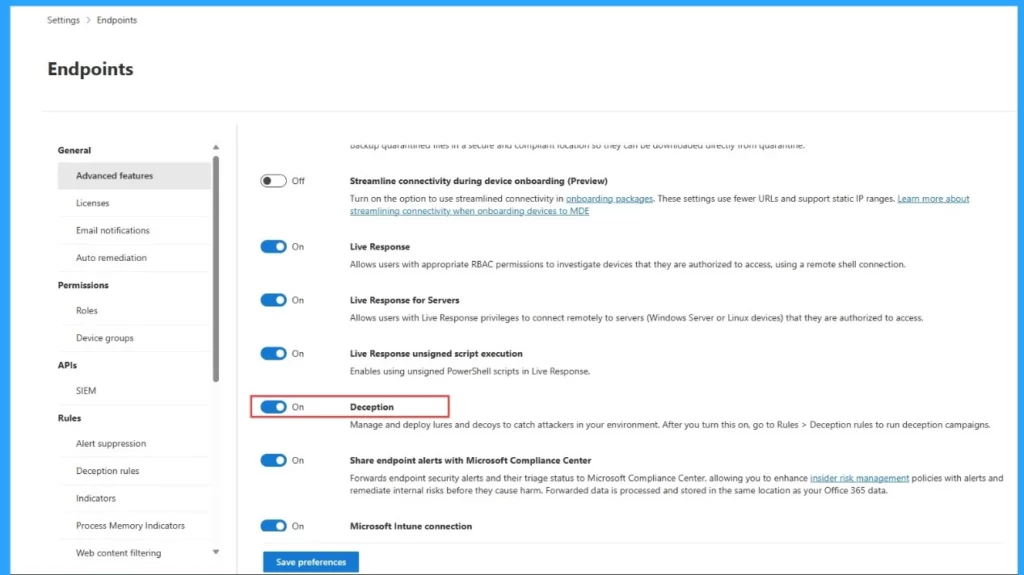The height and width of the screenshot is (575, 1024).
Task: Click Share endpoint alerts with Compliance Center title
Action: click(470, 461)
